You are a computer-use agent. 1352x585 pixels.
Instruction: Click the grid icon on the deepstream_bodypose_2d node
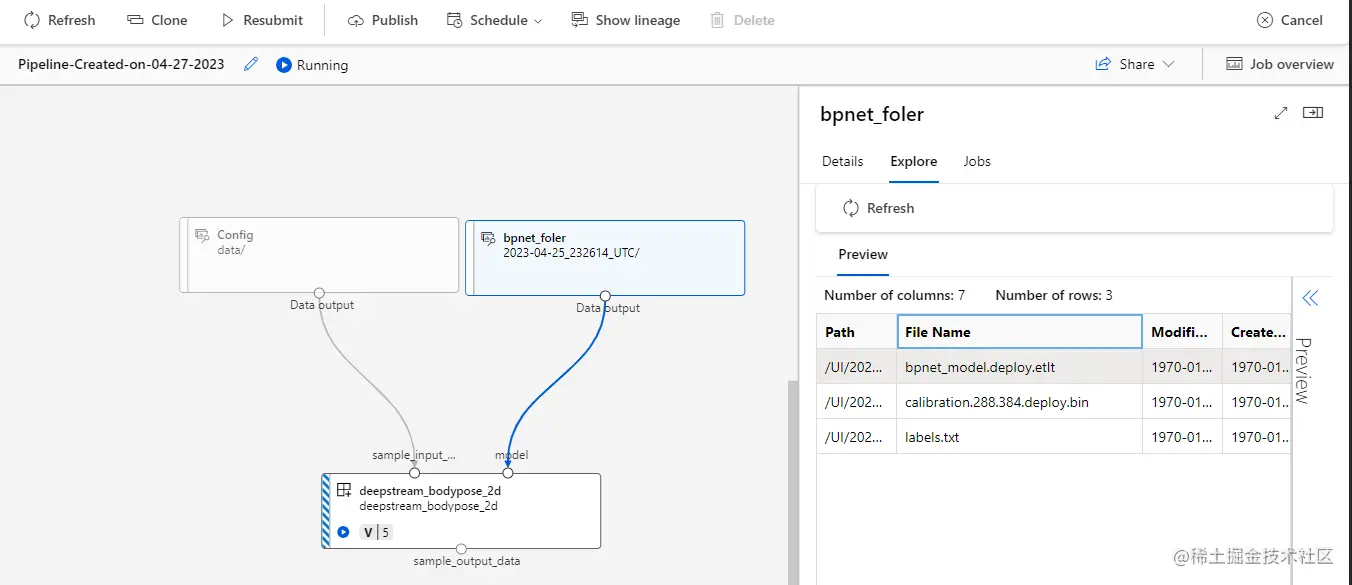pos(342,490)
